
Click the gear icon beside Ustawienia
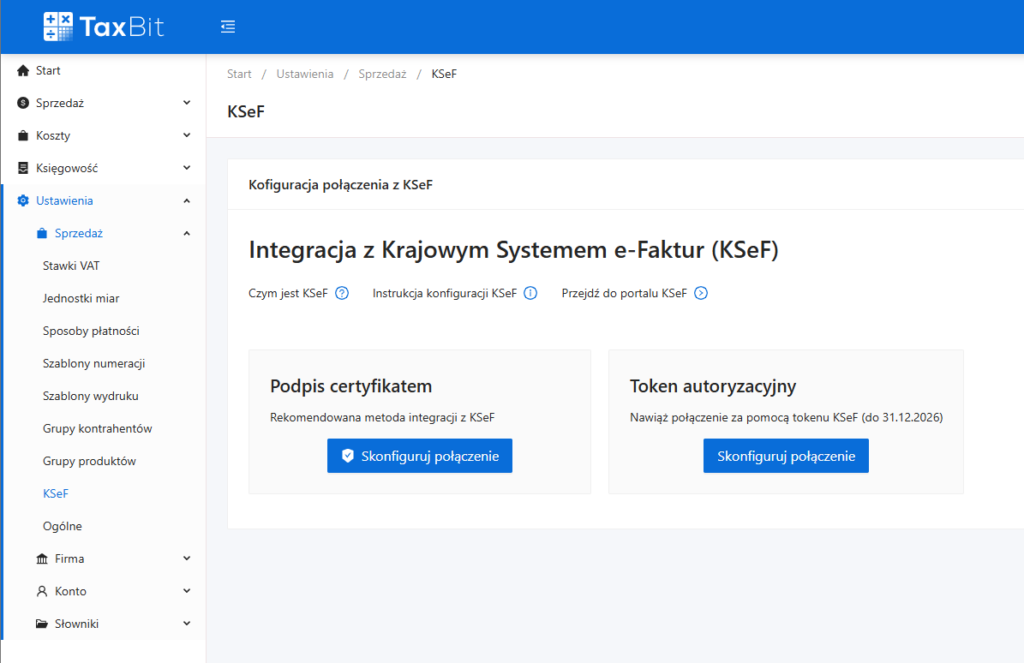pos(23,201)
